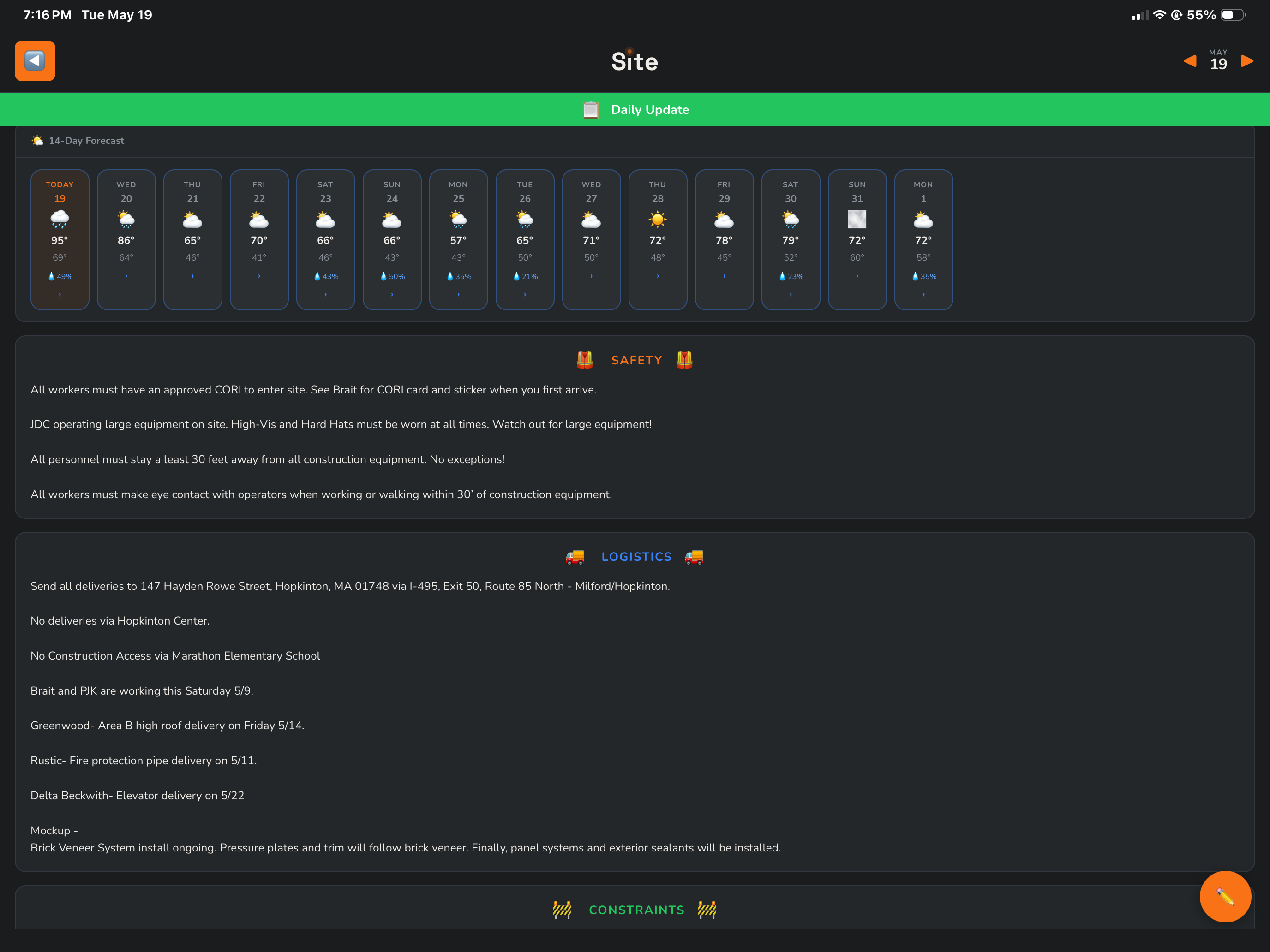Click the MAY 19 date label
This screenshot has width=1270, height=952.
coord(1218,60)
